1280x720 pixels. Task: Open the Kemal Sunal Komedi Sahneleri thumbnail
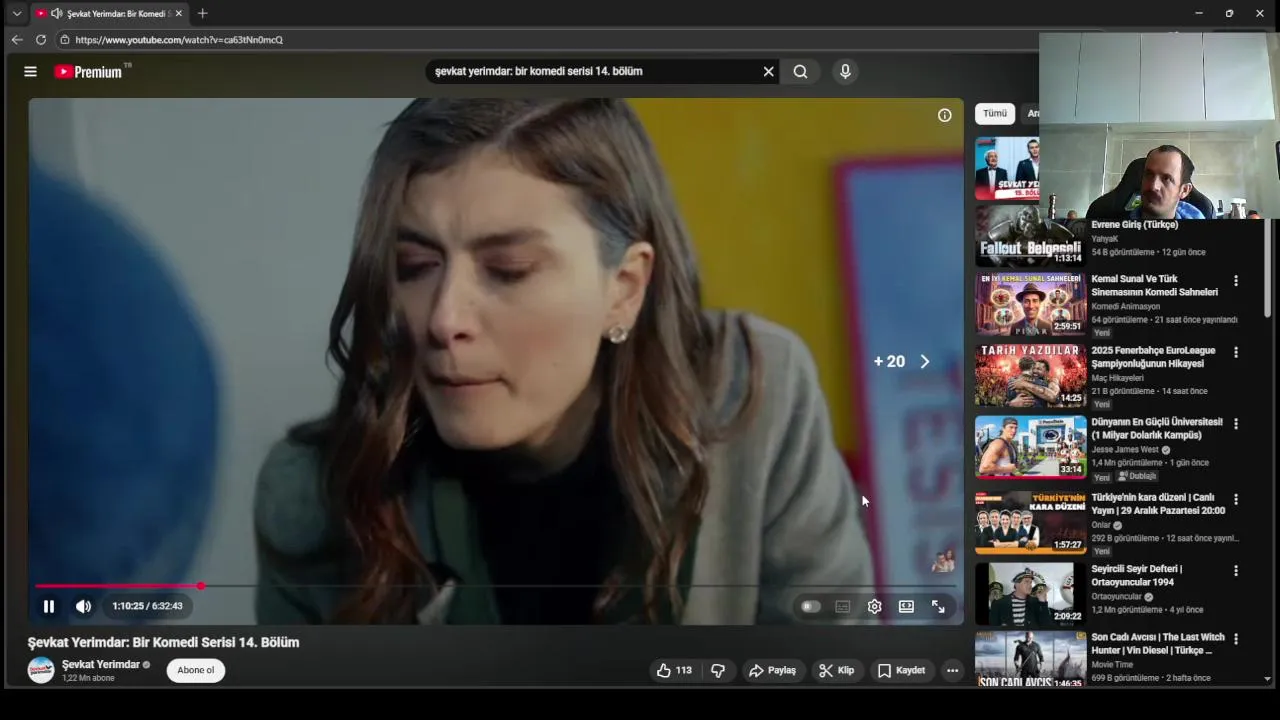click(1030, 304)
